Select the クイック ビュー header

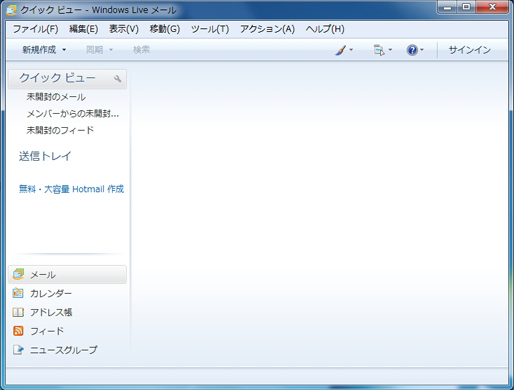click(x=67, y=79)
